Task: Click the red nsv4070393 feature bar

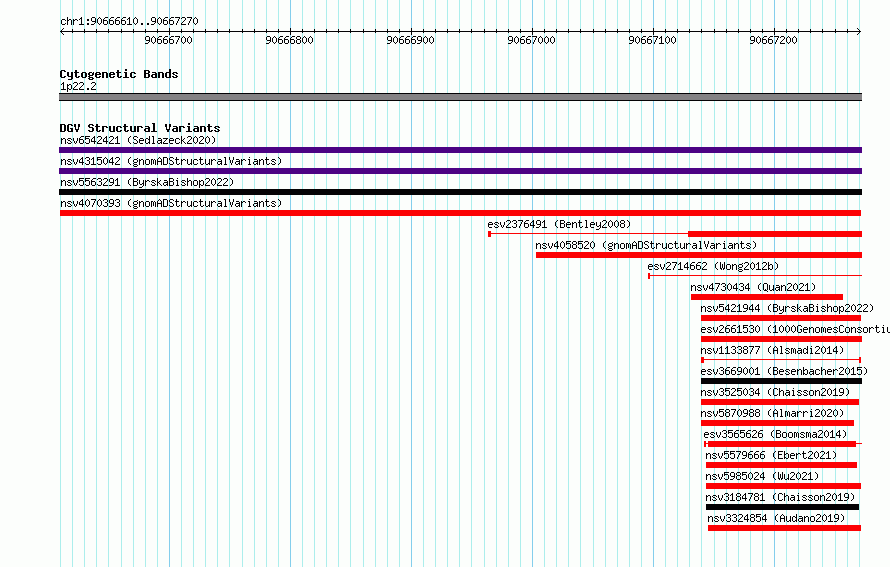Action: [460, 213]
